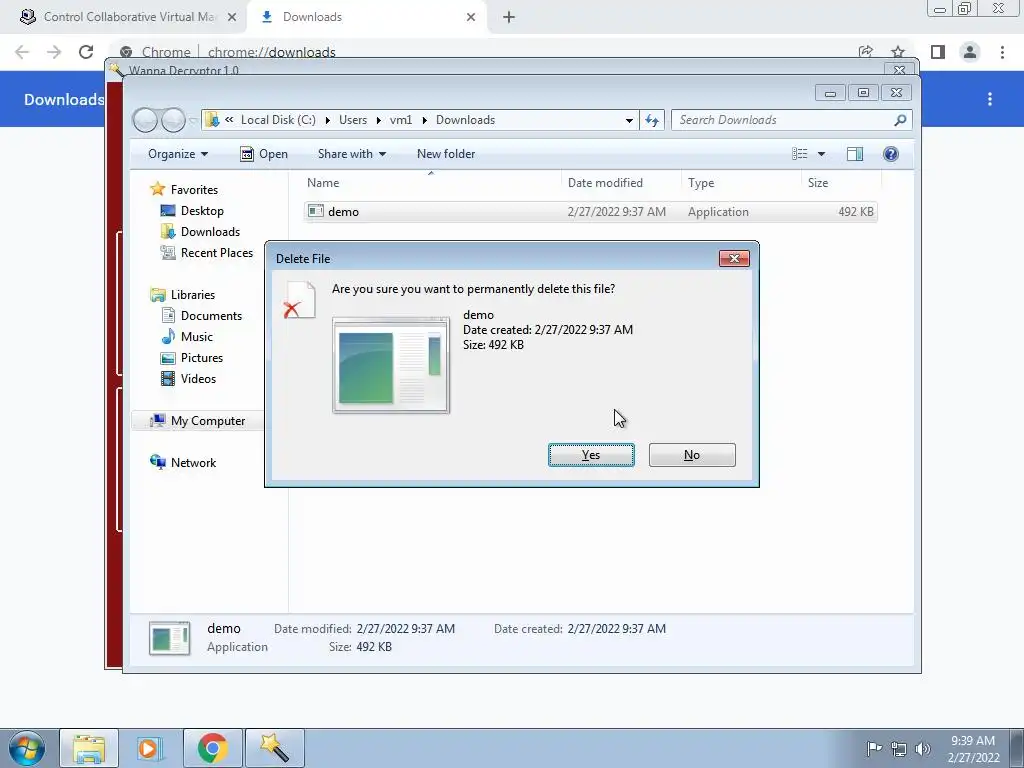This screenshot has width=1024, height=768.
Task: Open Windows Explorer from the taskbar
Action: pos(89,749)
